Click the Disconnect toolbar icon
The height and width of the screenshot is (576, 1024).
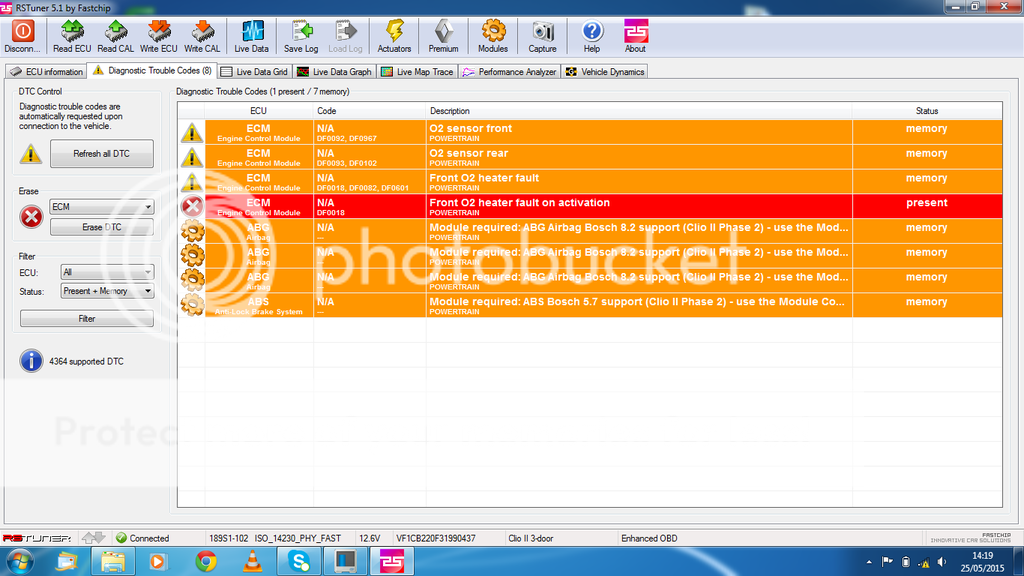point(22,36)
